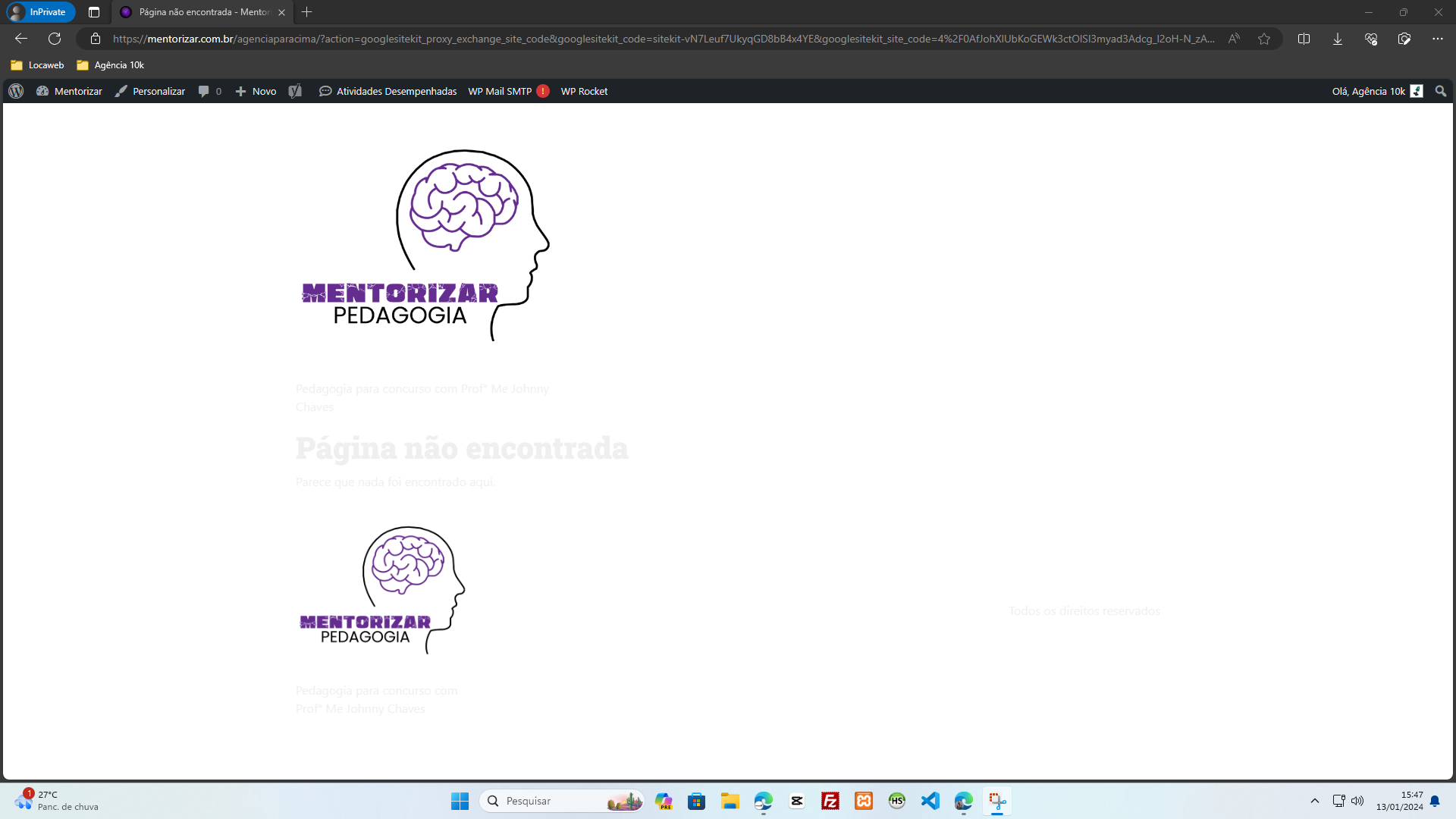Screen dimensions: 1456x819
Task: Click the WordPress logo in admin bar
Action: 16,91
